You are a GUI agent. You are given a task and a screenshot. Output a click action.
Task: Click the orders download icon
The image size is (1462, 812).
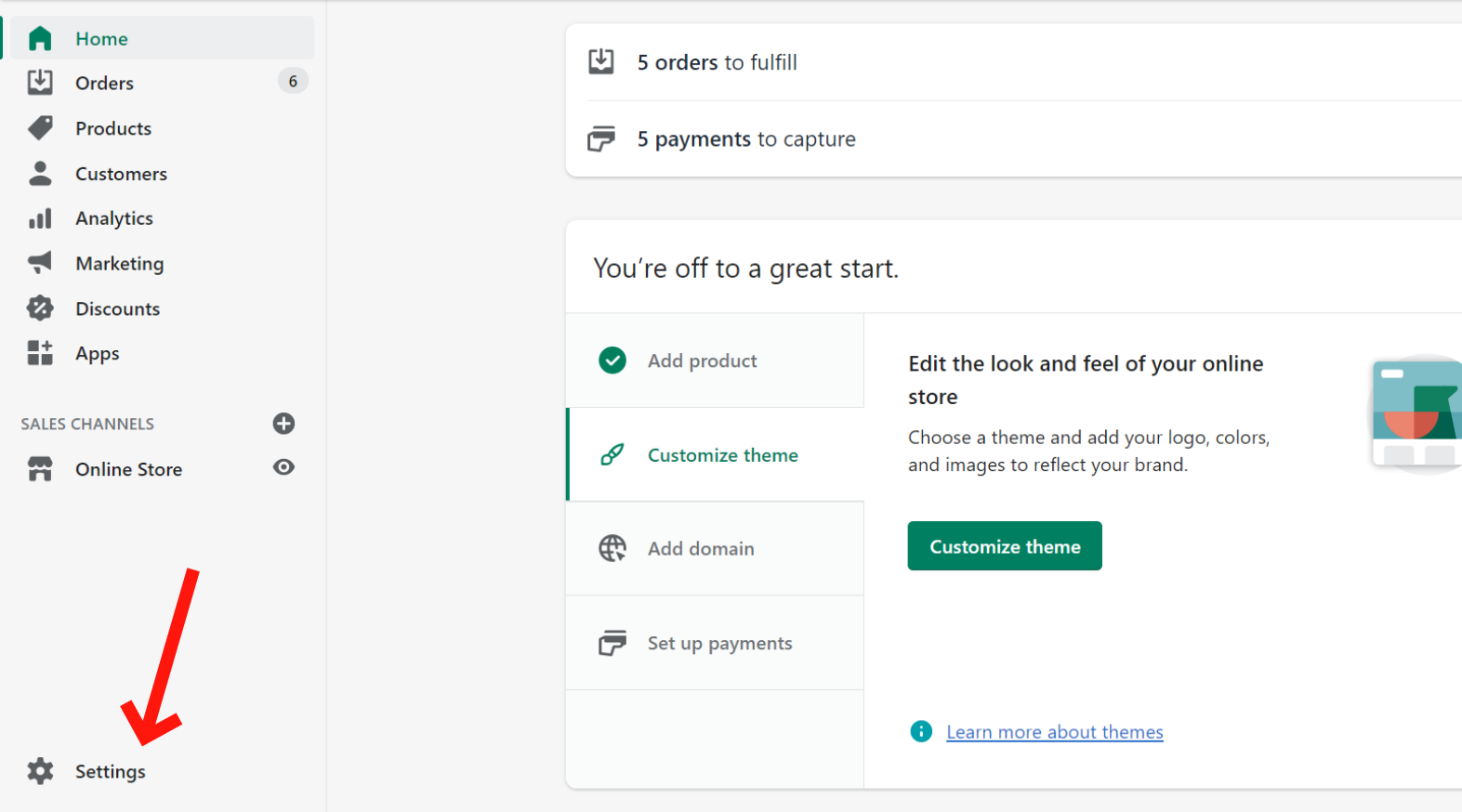point(602,61)
